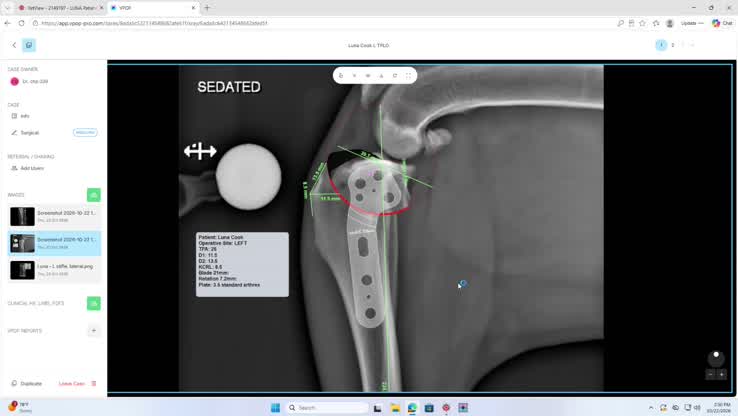Click the zoom out minus button
Image resolution: width=738 pixels, height=416 pixels.
(x=711, y=375)
